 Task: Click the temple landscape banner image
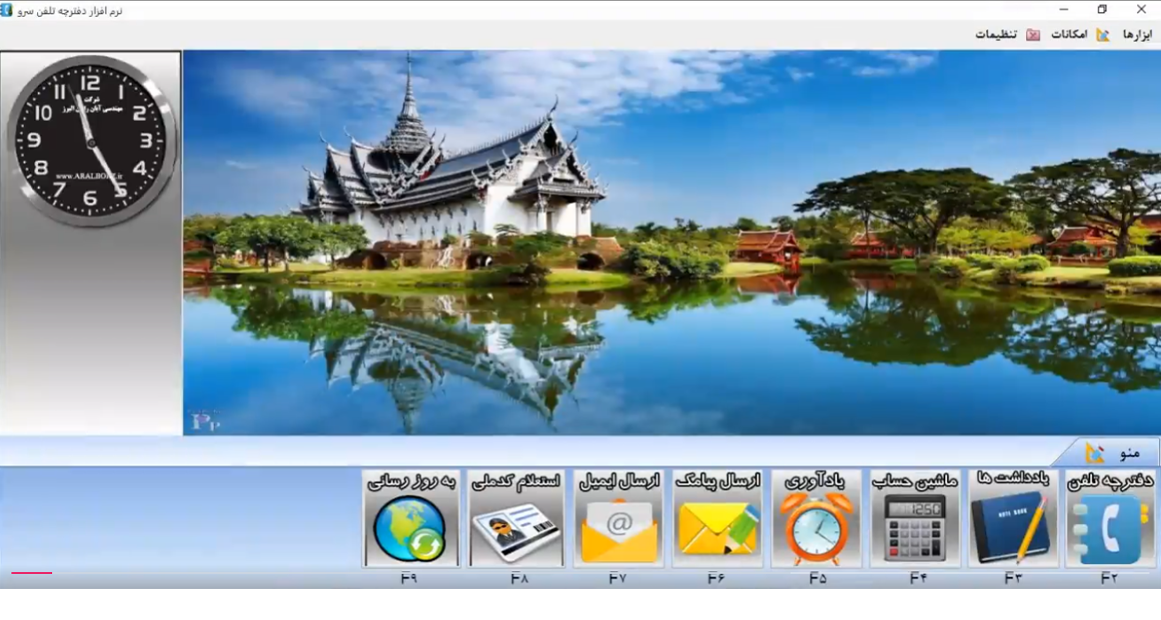670,240
